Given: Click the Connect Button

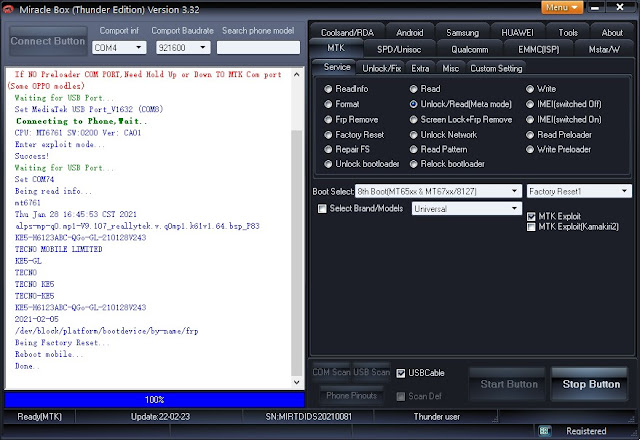Looking at the screenshot, I should pyautogui.click(x=48, y=41).
